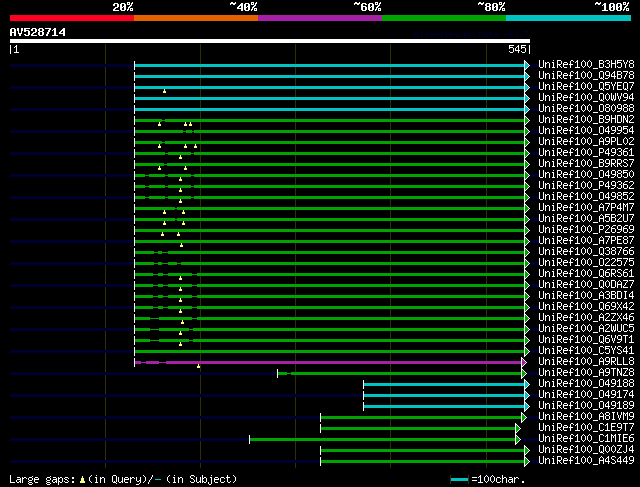
Task: Select the UniRef100_A7P4M7 label
Action: tap(586, 208)
